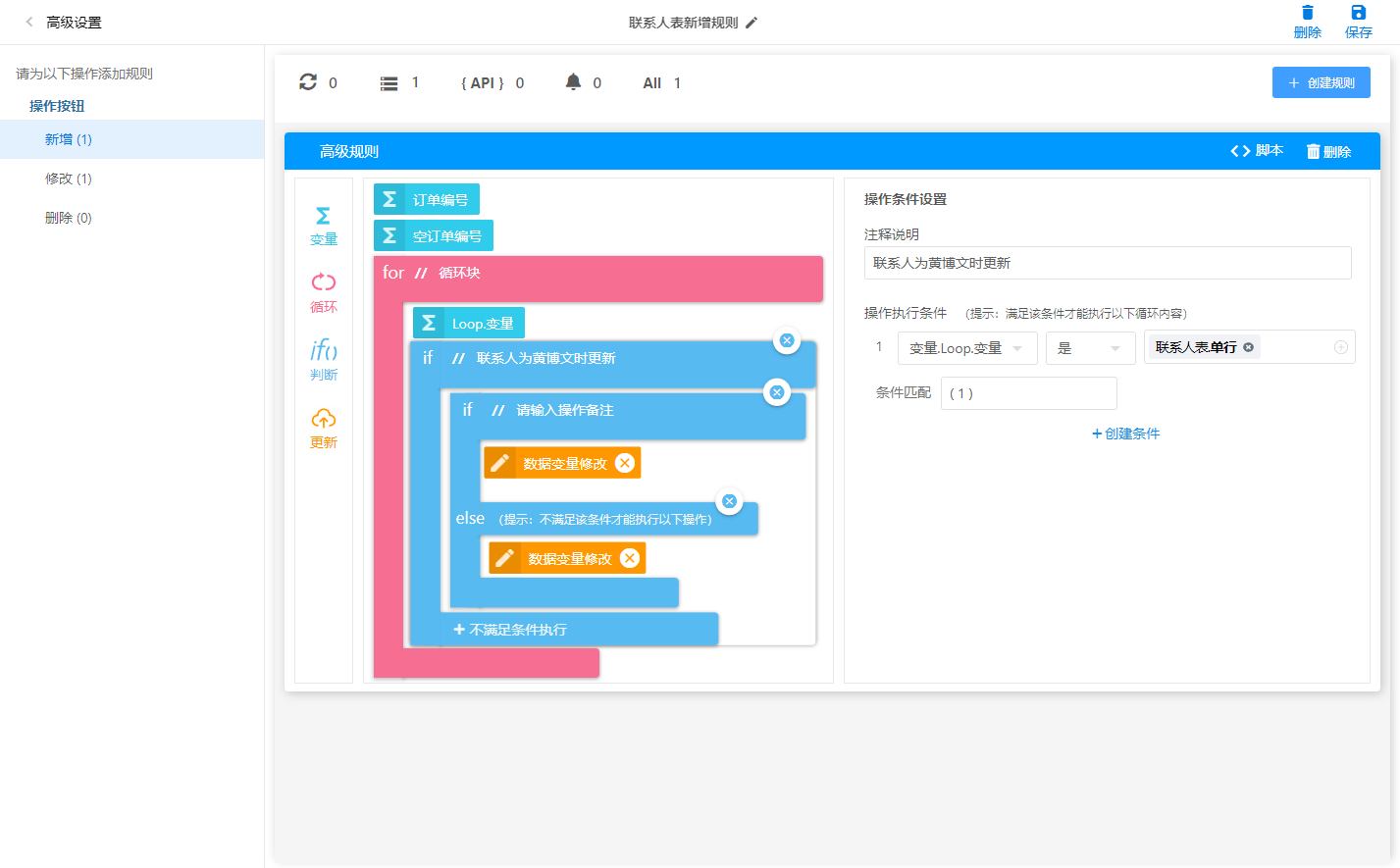Remove the 请输入操作备注 if block
Screen dimensions: 1400x868
coord(776,392)
